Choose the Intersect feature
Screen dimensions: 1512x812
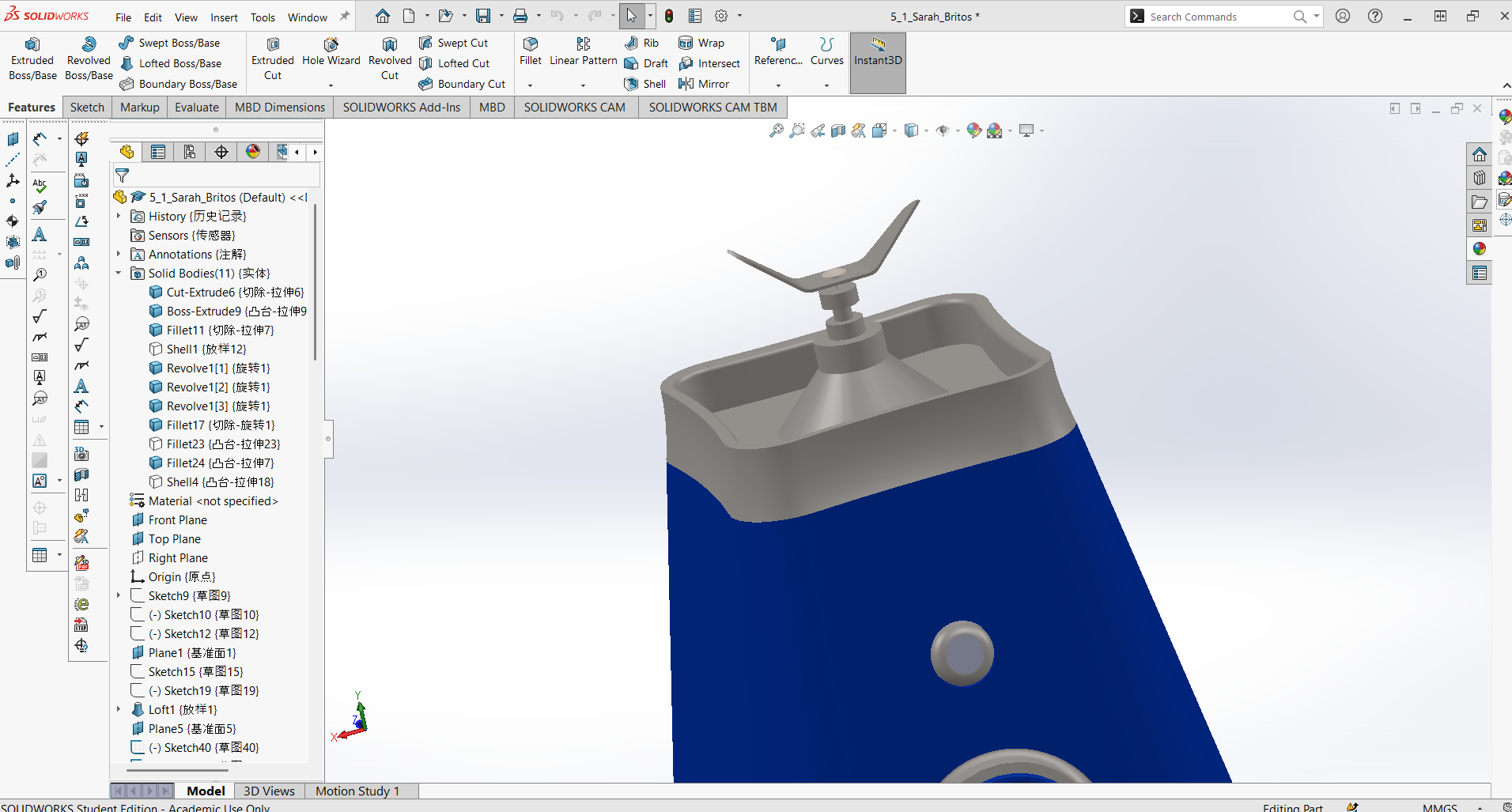click(x=709, y=63)
